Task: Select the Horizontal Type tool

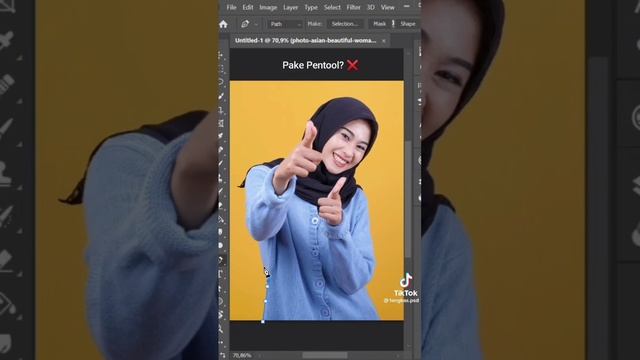Action: (221, 273)
